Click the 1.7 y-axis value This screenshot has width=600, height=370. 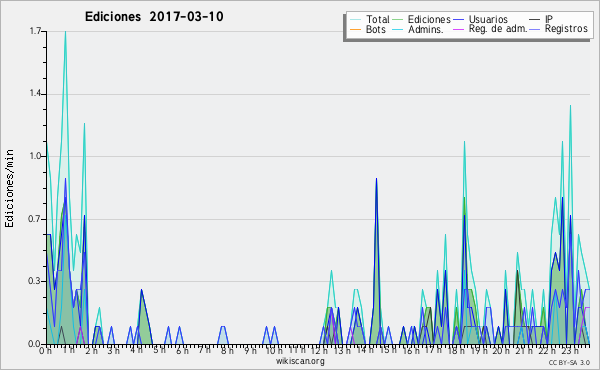point(35,31)
